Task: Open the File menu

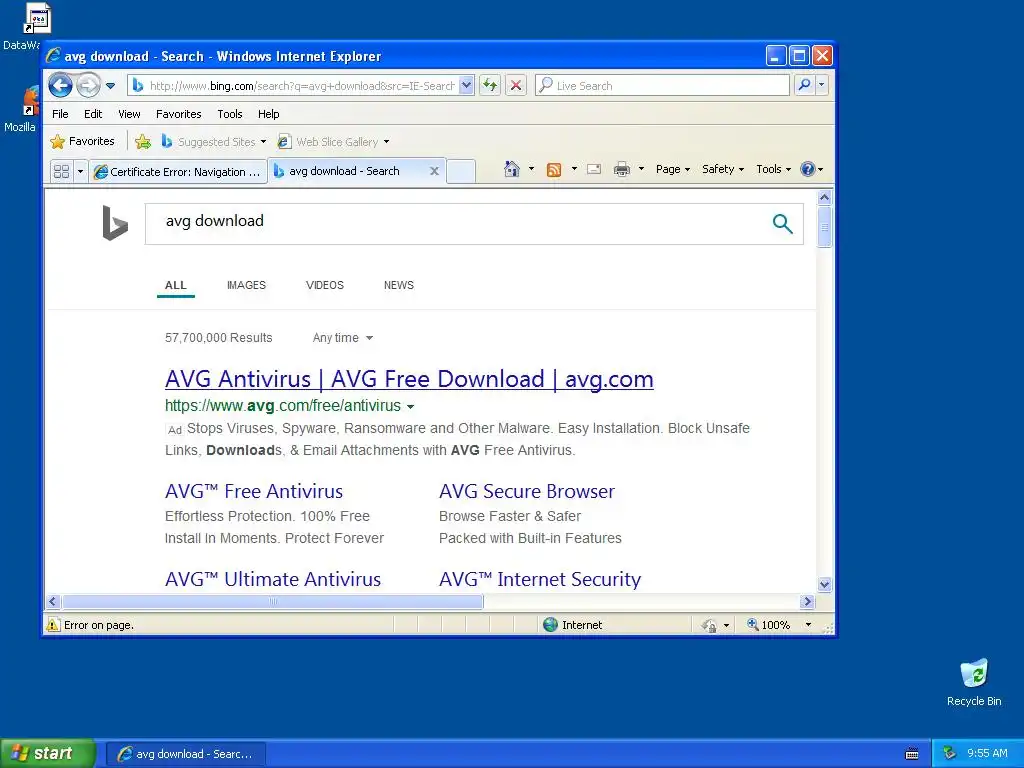Action: click(60, 114)
